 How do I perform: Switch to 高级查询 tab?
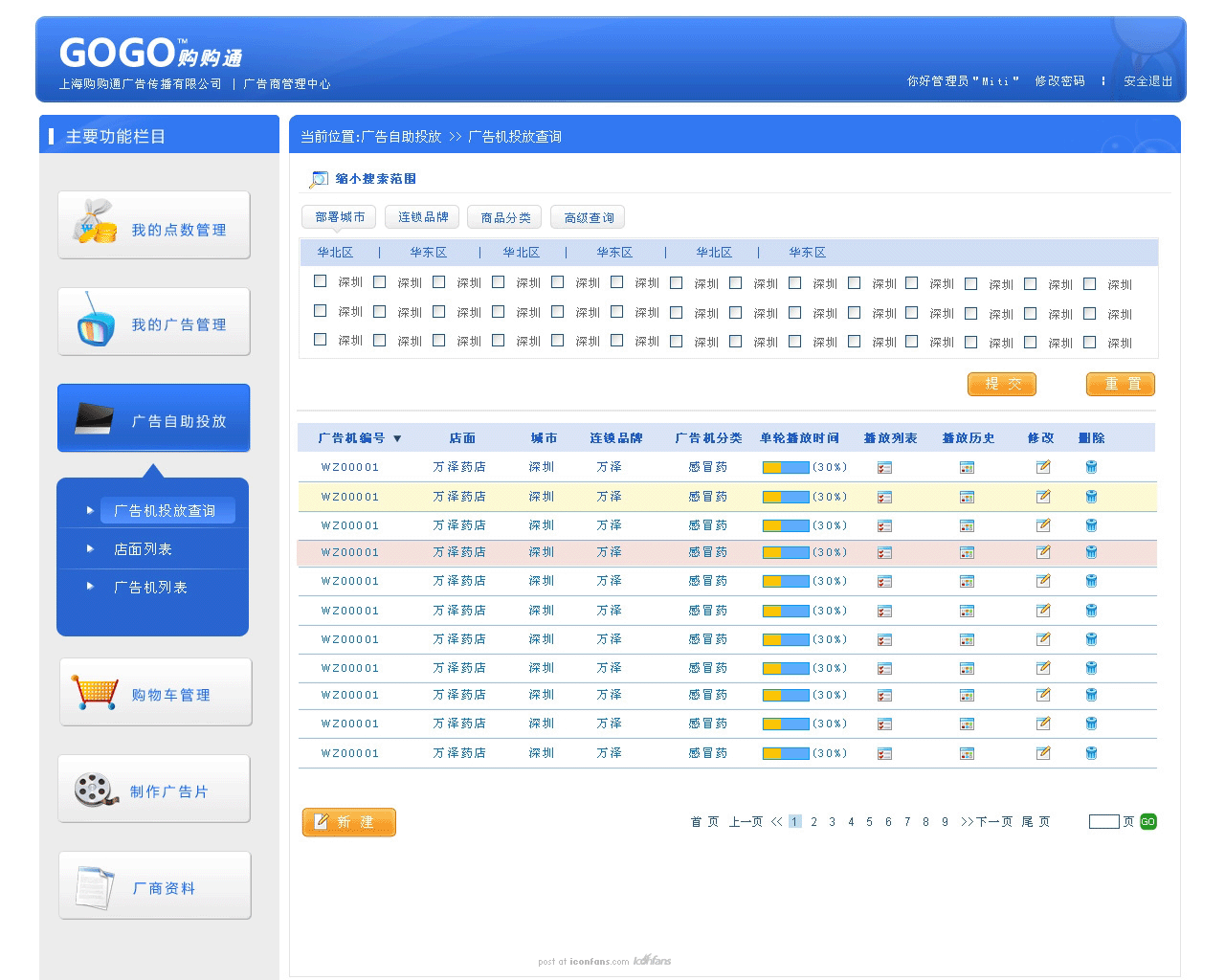[x=589, y=217]
